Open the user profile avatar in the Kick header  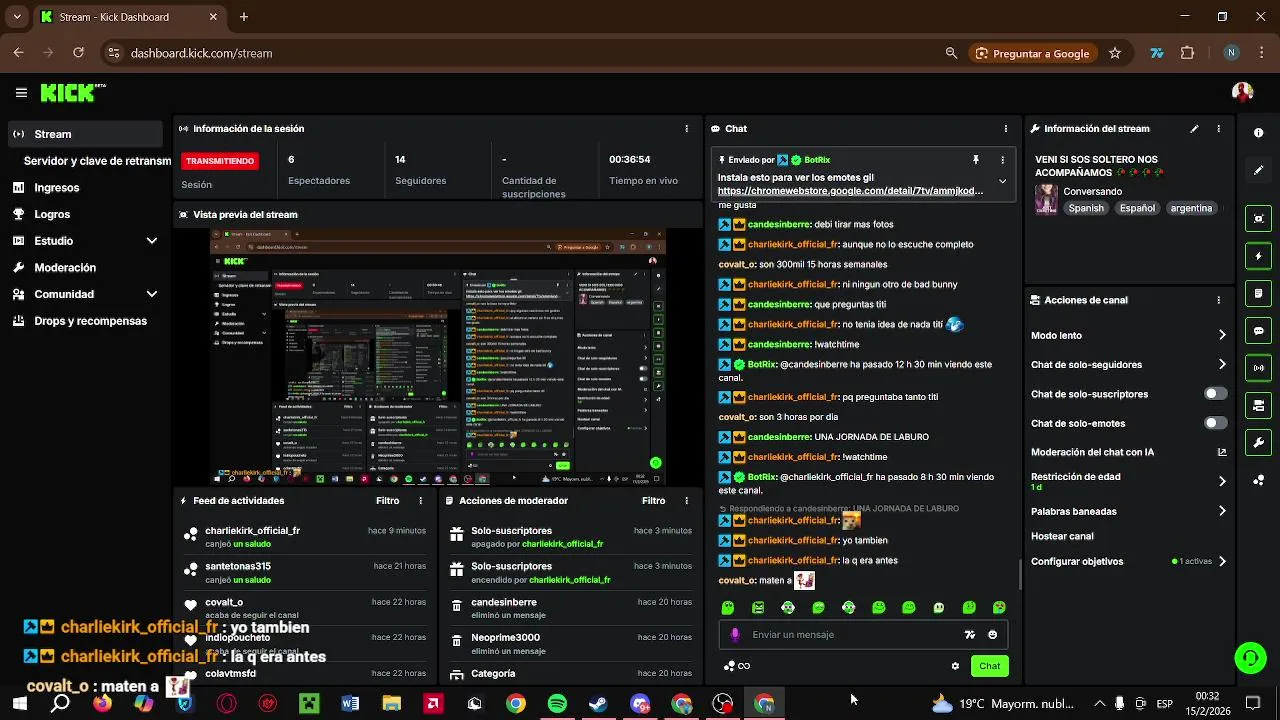1242,92
